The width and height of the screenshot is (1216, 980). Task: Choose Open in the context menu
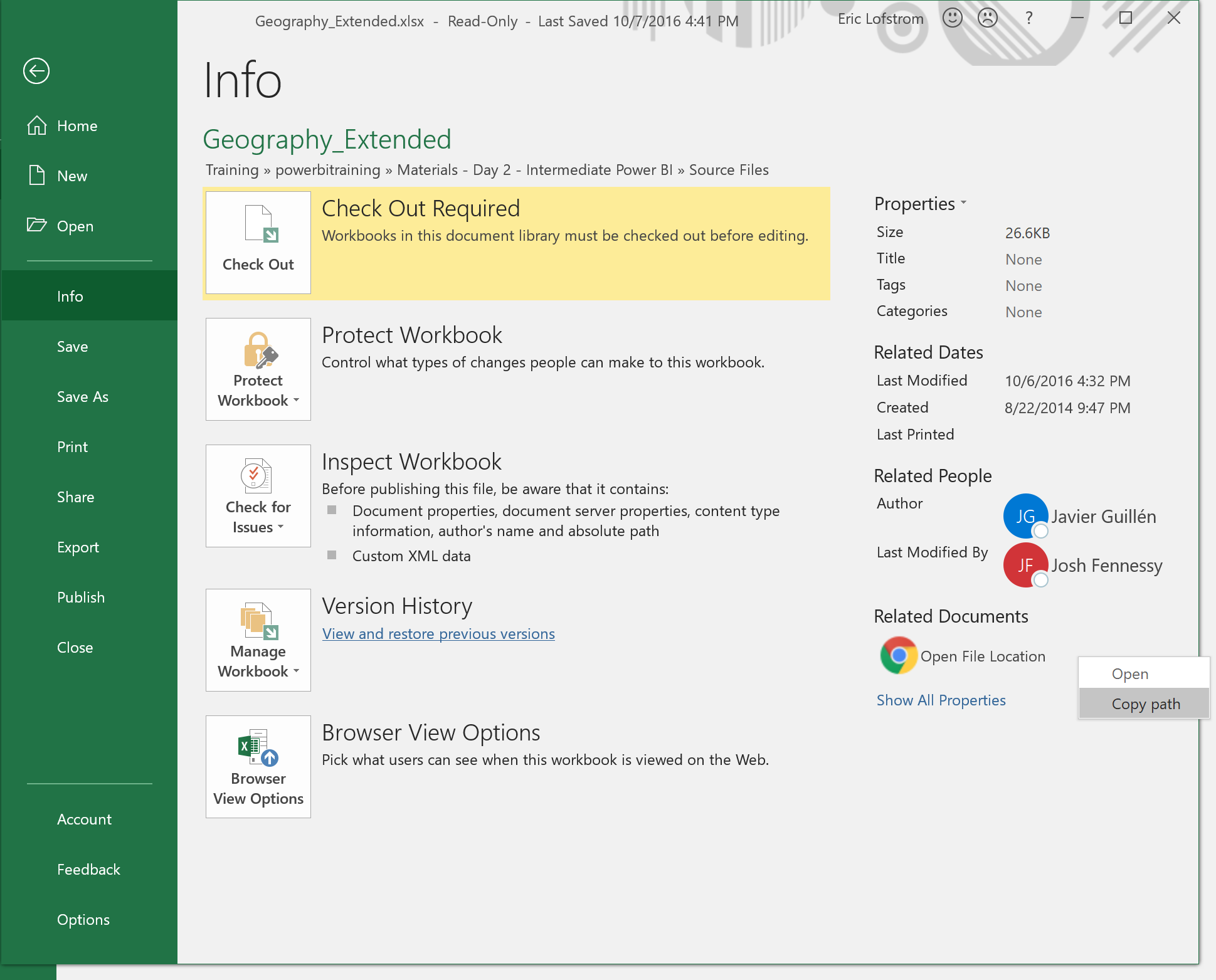(x=1144, y=673)
